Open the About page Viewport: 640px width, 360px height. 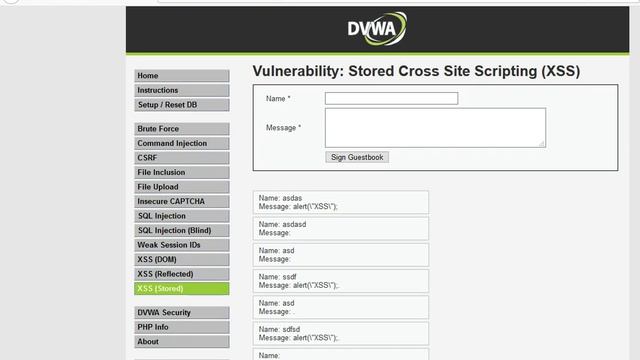coord(182,342)
